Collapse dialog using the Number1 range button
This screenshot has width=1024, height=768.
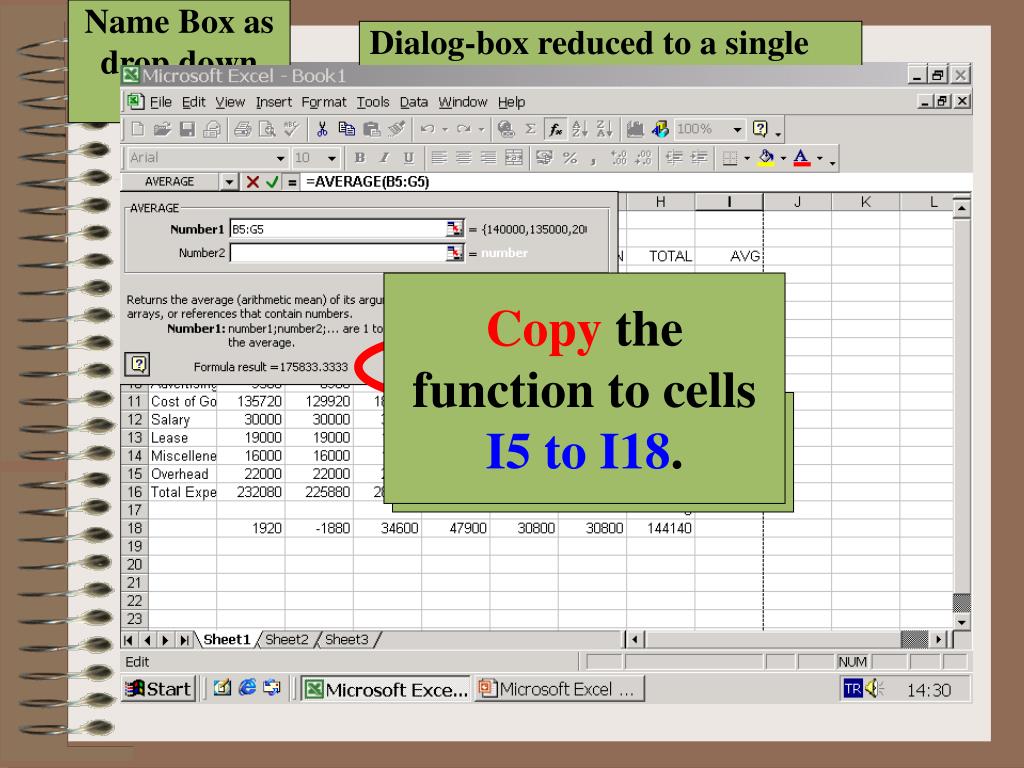pos(455,229)
